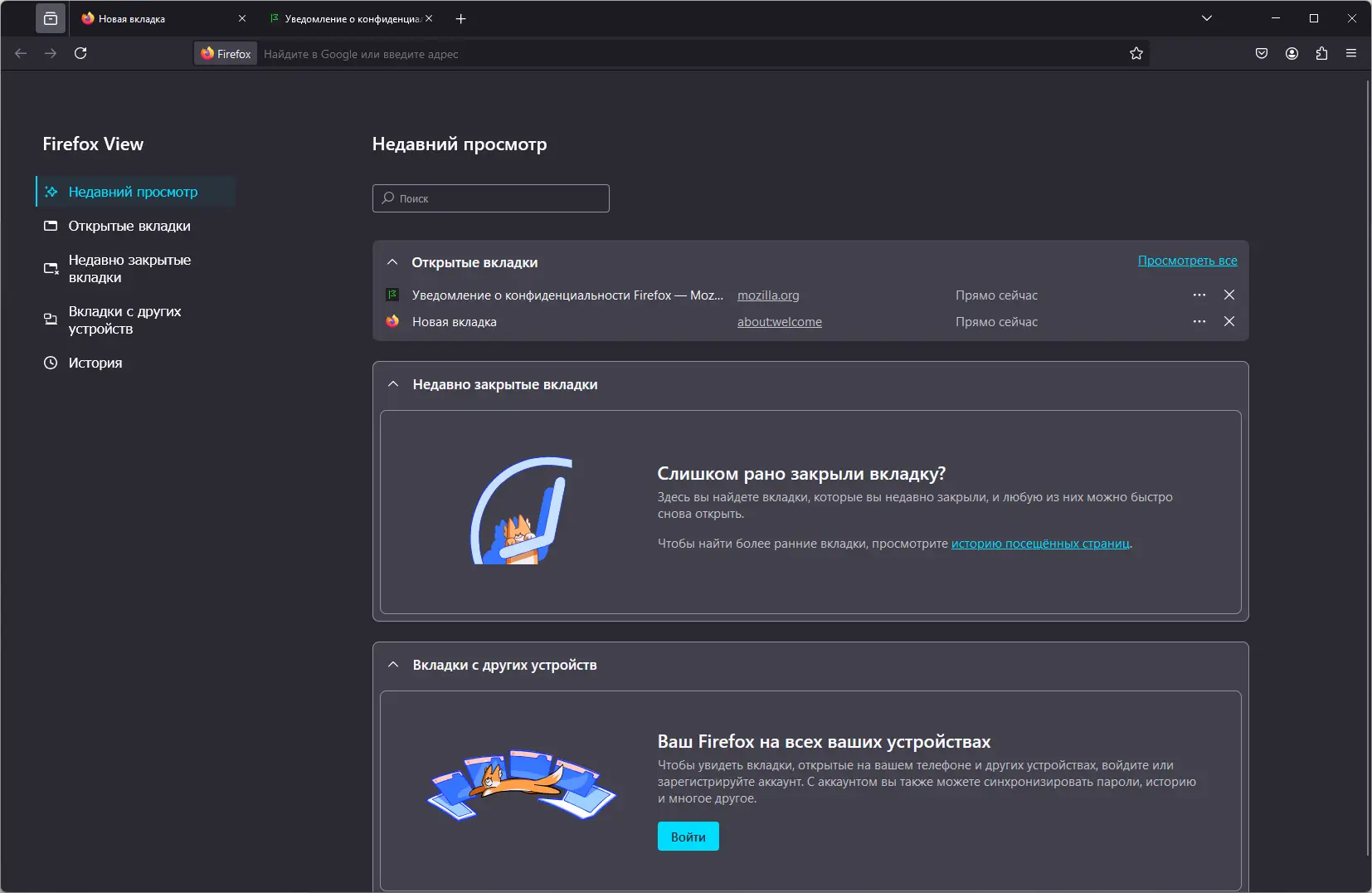This screenshot has height=893, width=1372.
Task: Open the Firefox View button in tab bar
Action: (51, 18)
